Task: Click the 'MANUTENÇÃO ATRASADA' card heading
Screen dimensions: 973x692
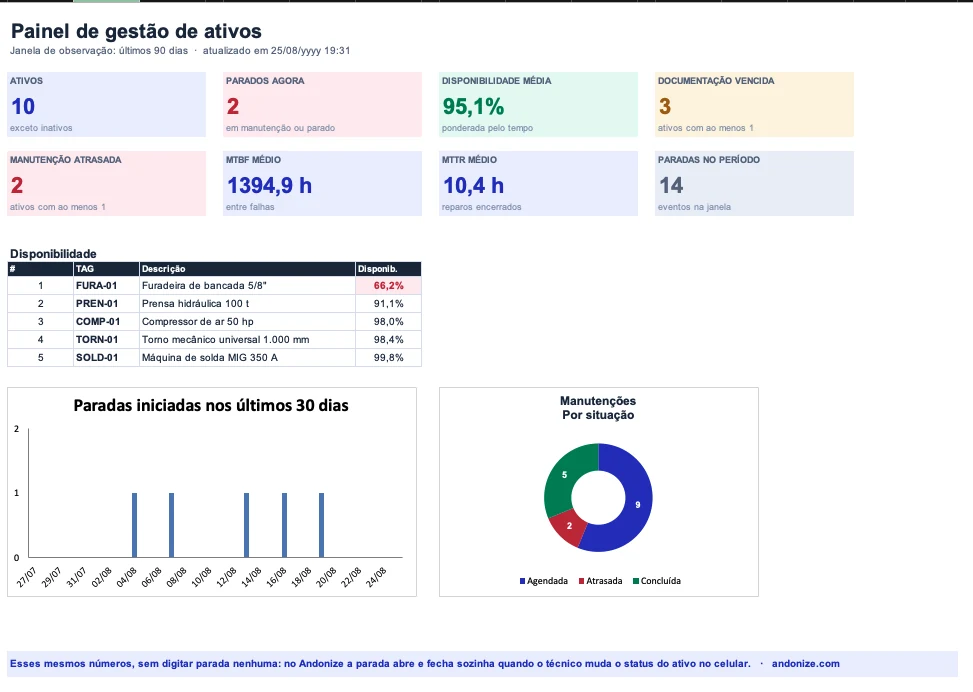Action: [x=65, y=160]
